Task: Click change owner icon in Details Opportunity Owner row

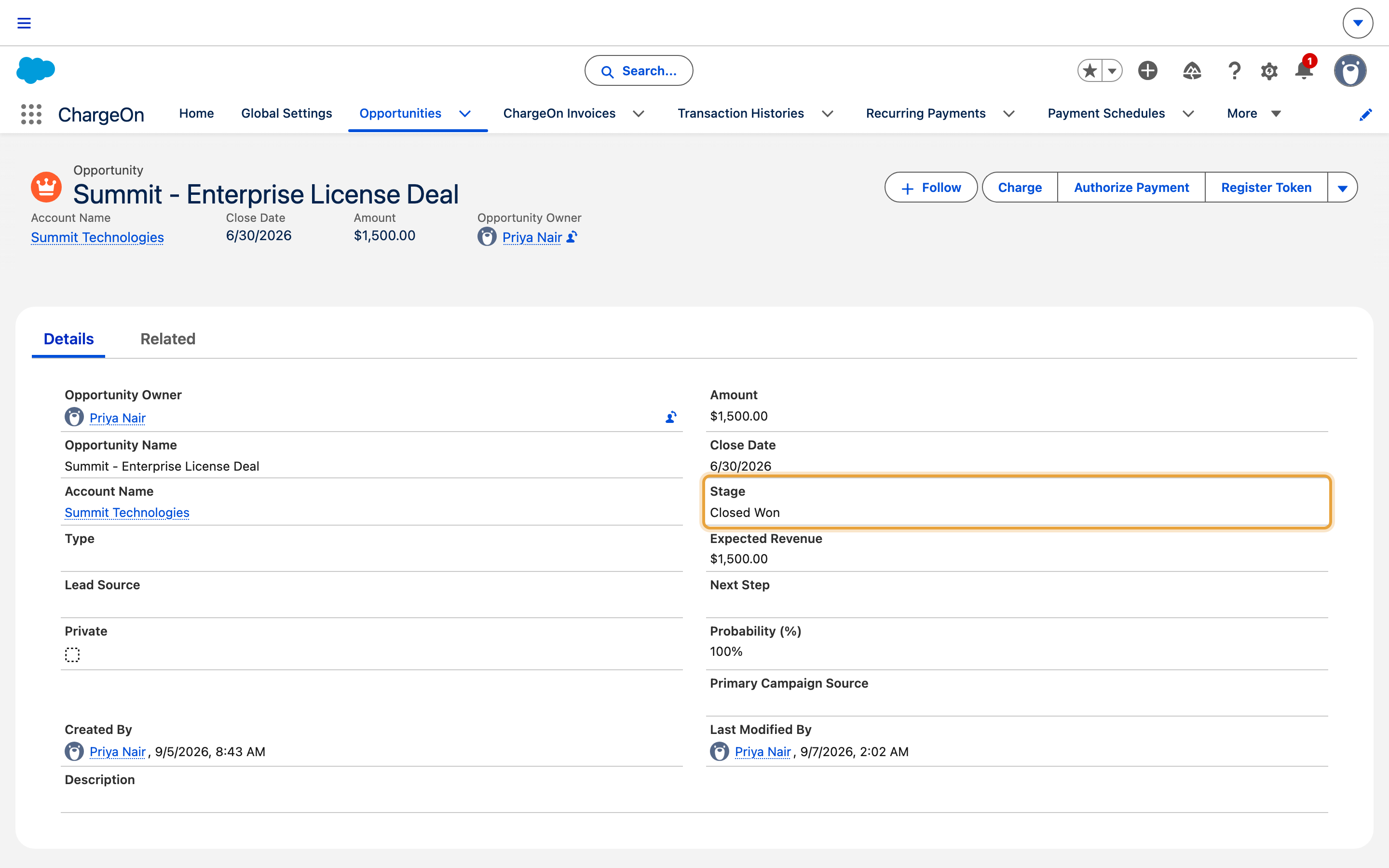Action: point(670,417)
